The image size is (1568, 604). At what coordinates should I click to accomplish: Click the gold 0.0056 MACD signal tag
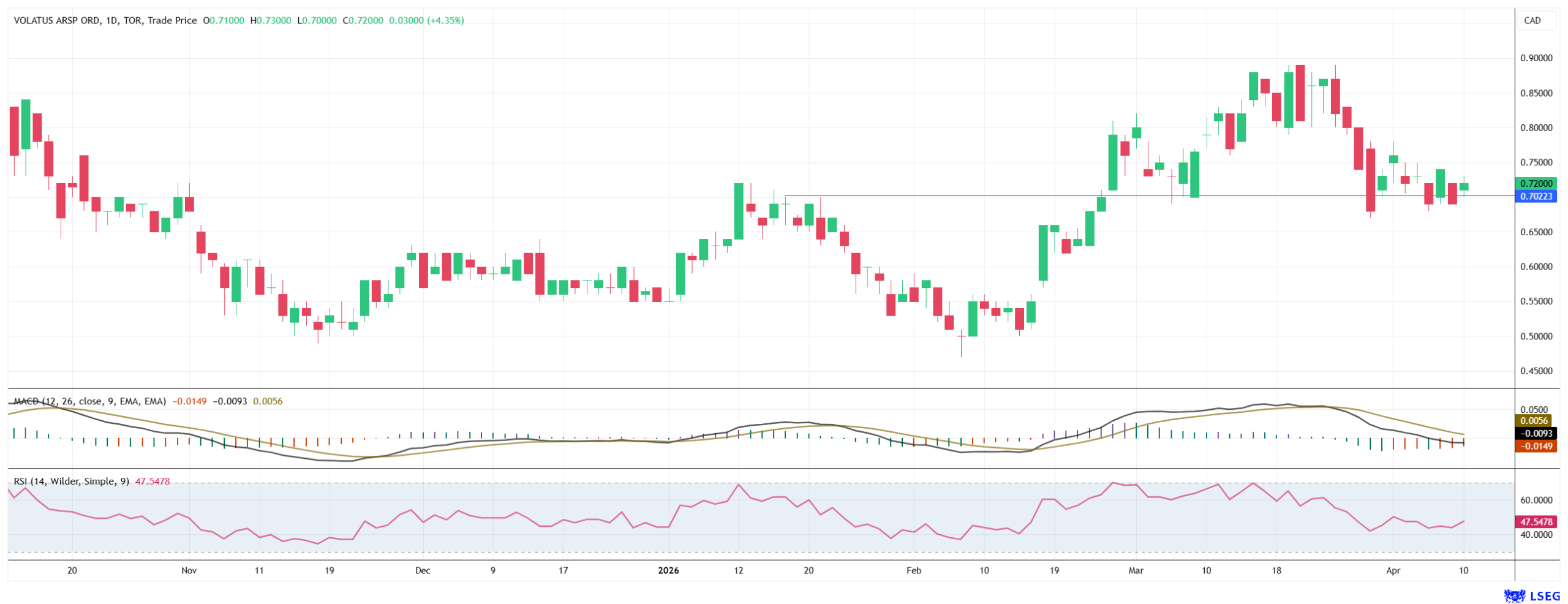pos(1536,420)
